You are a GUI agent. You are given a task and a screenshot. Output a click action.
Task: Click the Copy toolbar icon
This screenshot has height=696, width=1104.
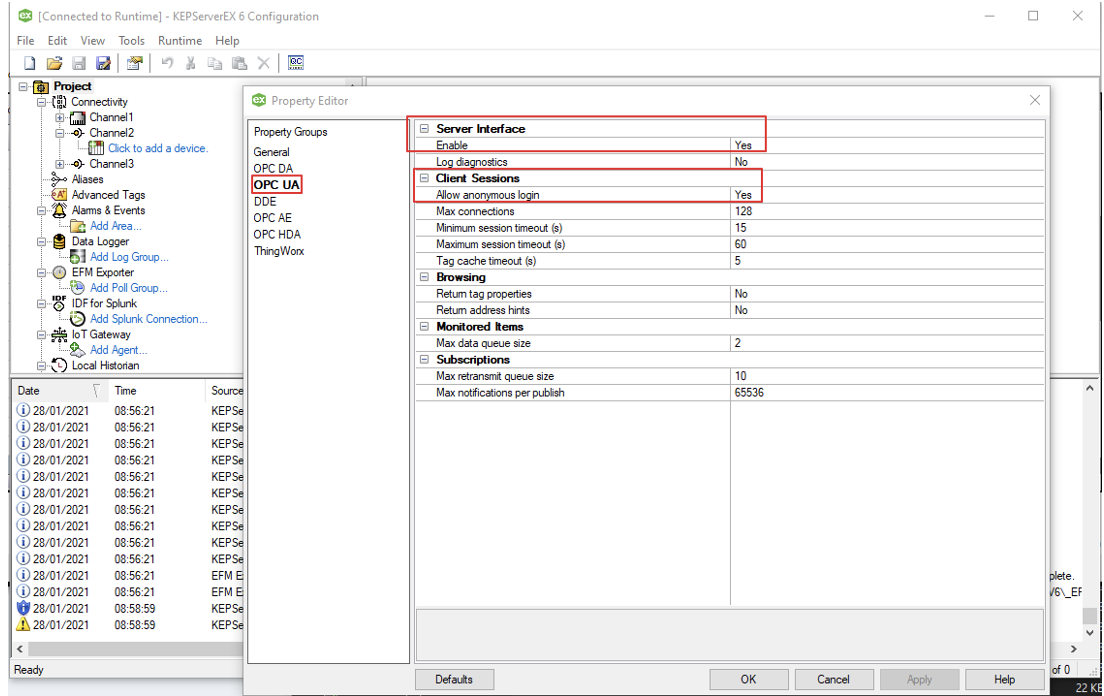(215, 63)
